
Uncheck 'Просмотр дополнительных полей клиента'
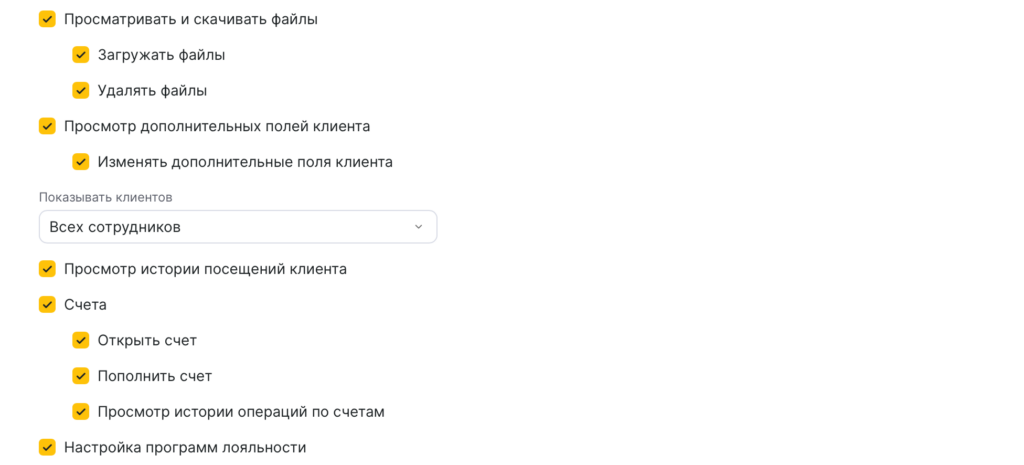pyautogui.click(x=47, y=126)
